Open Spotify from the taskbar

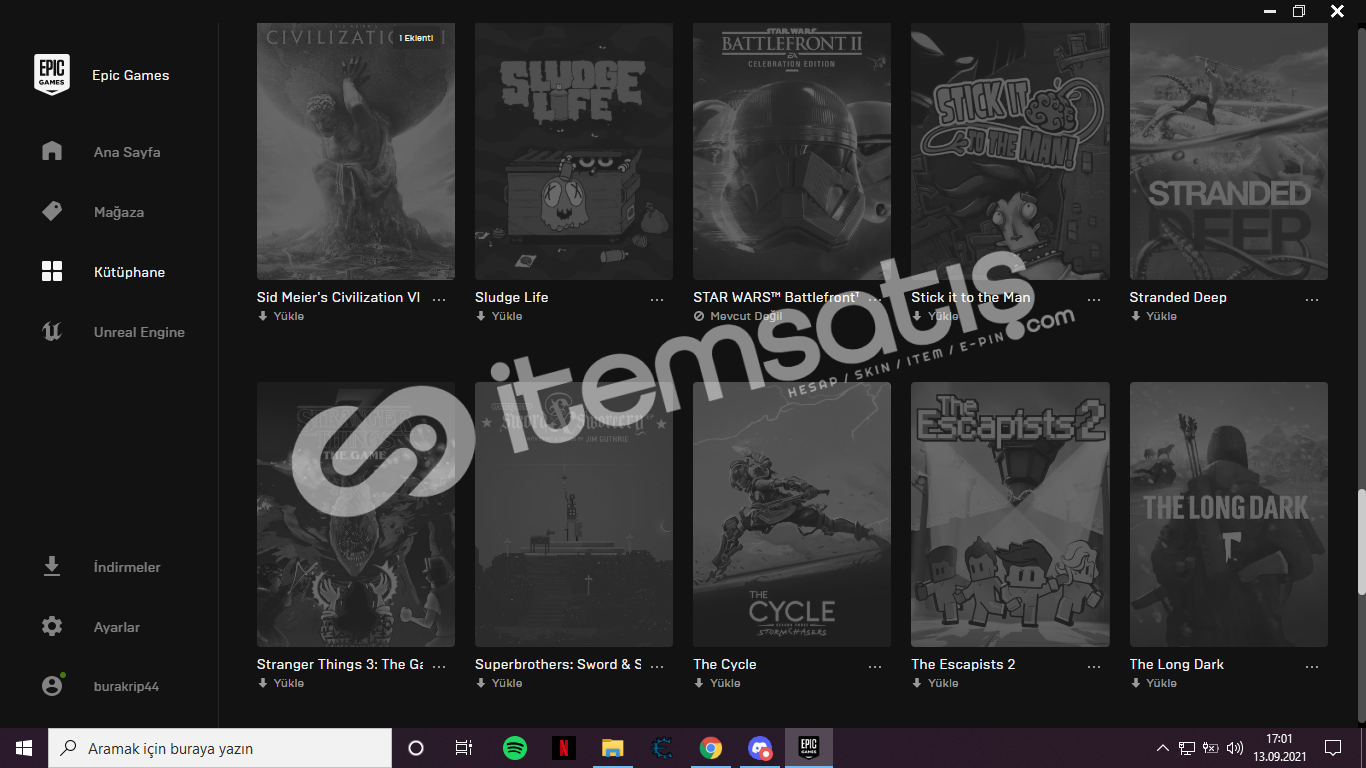point(515,748)
